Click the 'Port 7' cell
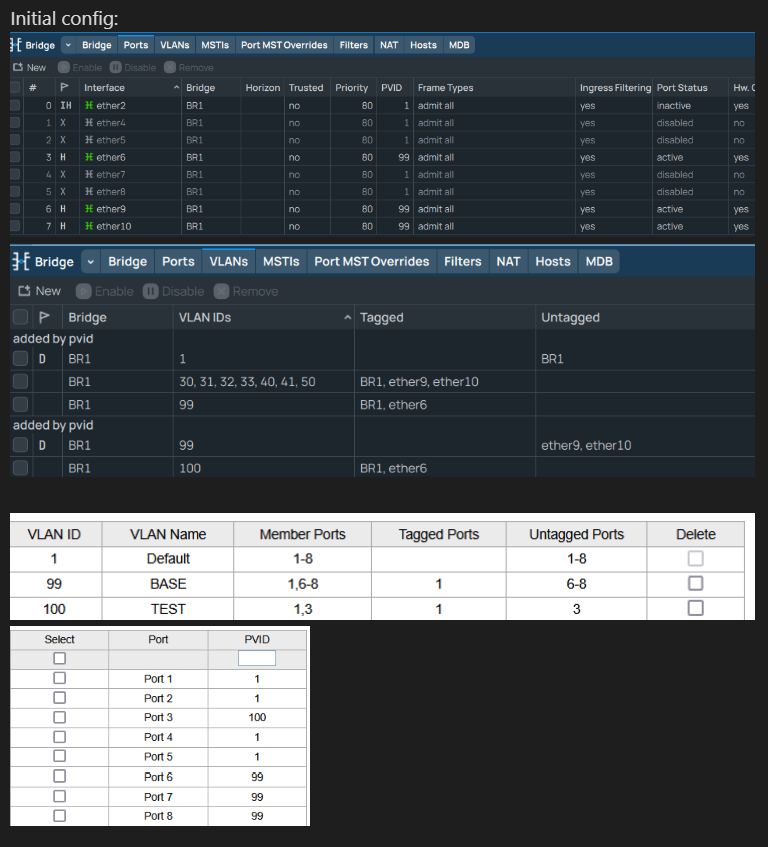Viewport: 768px width, 847px height. click(x=158, y=797)
